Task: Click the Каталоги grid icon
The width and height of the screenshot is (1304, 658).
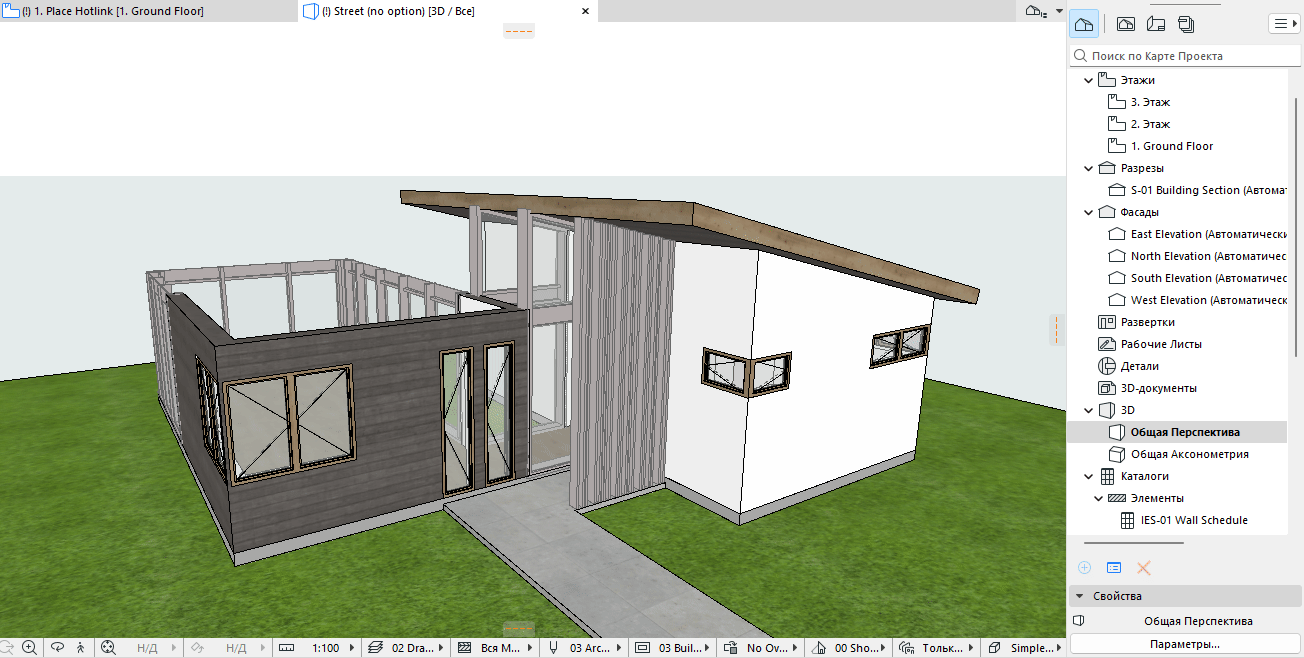Action: [1107, 476]
